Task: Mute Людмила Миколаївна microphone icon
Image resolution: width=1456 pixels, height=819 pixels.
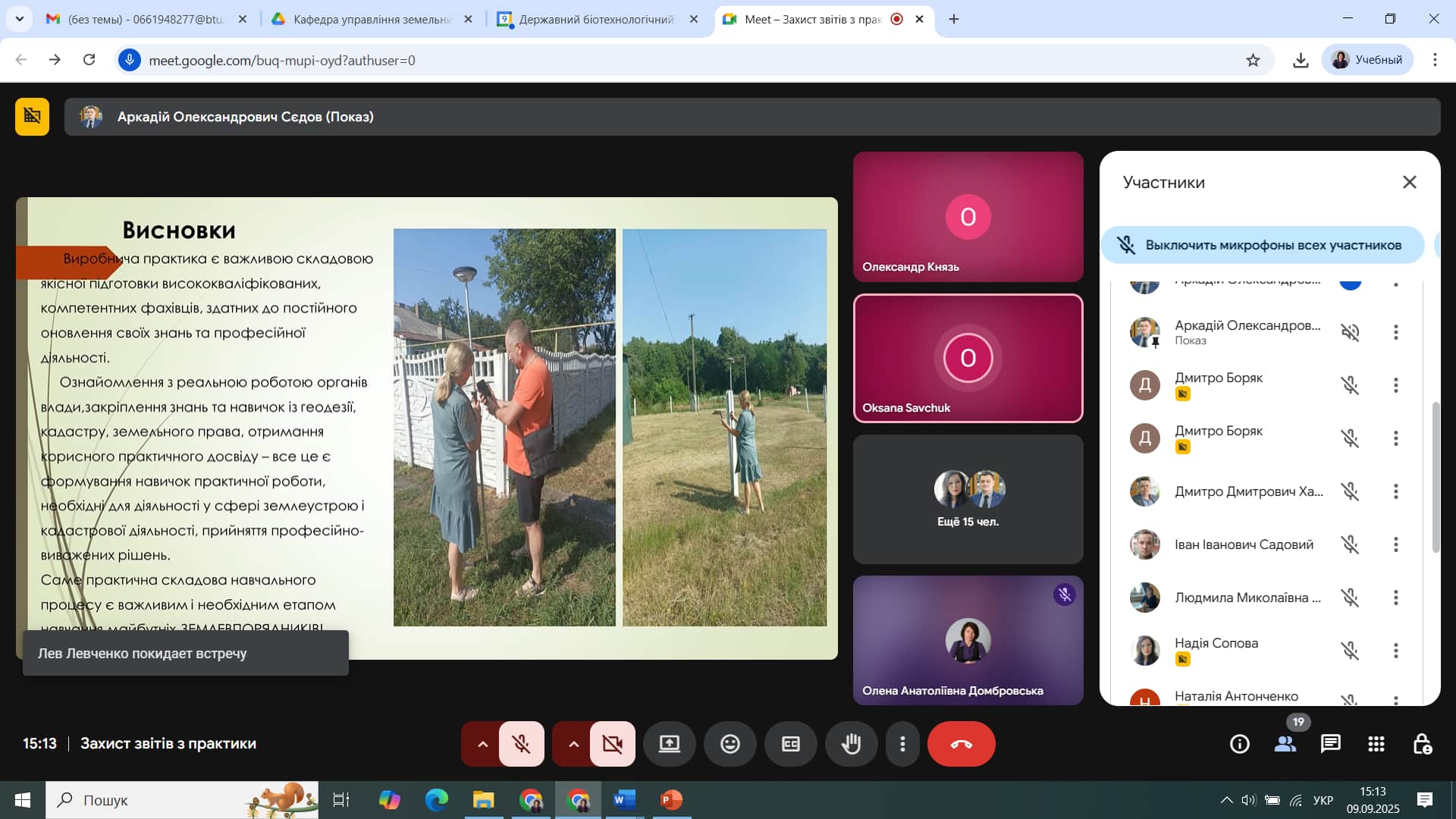Action: pyautogui.click(x=1350, y=598)
